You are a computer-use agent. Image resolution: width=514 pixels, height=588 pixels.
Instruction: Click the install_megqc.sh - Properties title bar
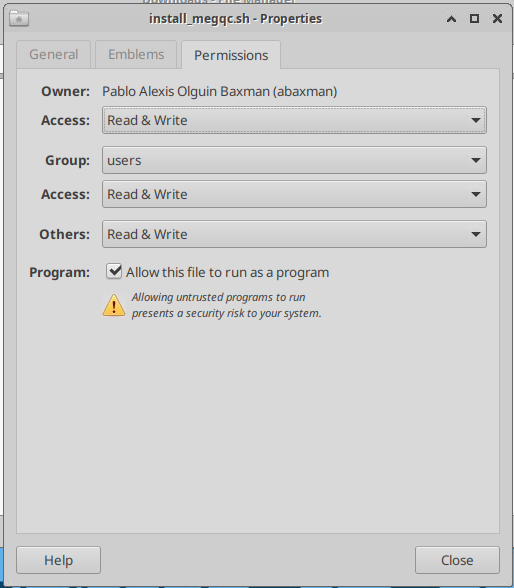click(x=235, y=19)
